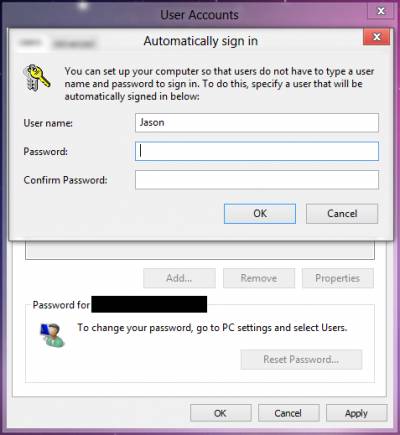400x435 pixels.
Task: Click the Reset Password... button
Action: pyautogui.click(x=301, y=360)
